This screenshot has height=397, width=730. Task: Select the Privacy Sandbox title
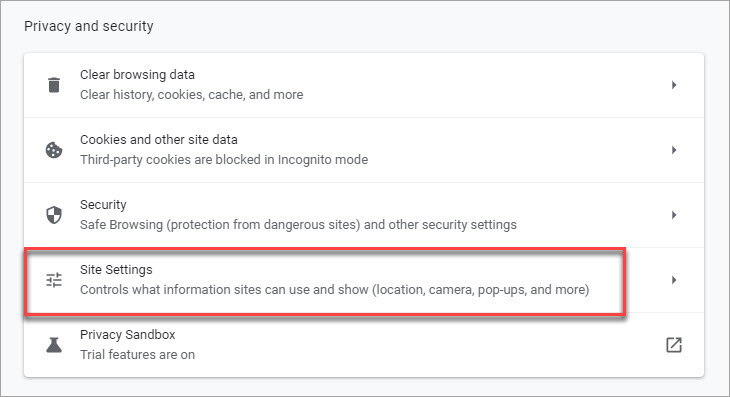128,335
